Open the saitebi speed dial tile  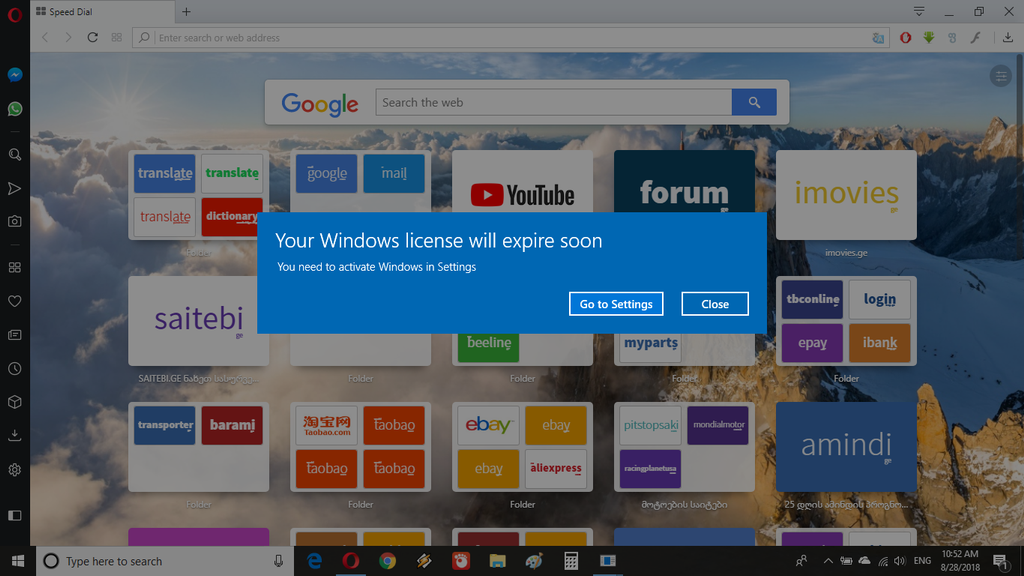pos(199,321)
